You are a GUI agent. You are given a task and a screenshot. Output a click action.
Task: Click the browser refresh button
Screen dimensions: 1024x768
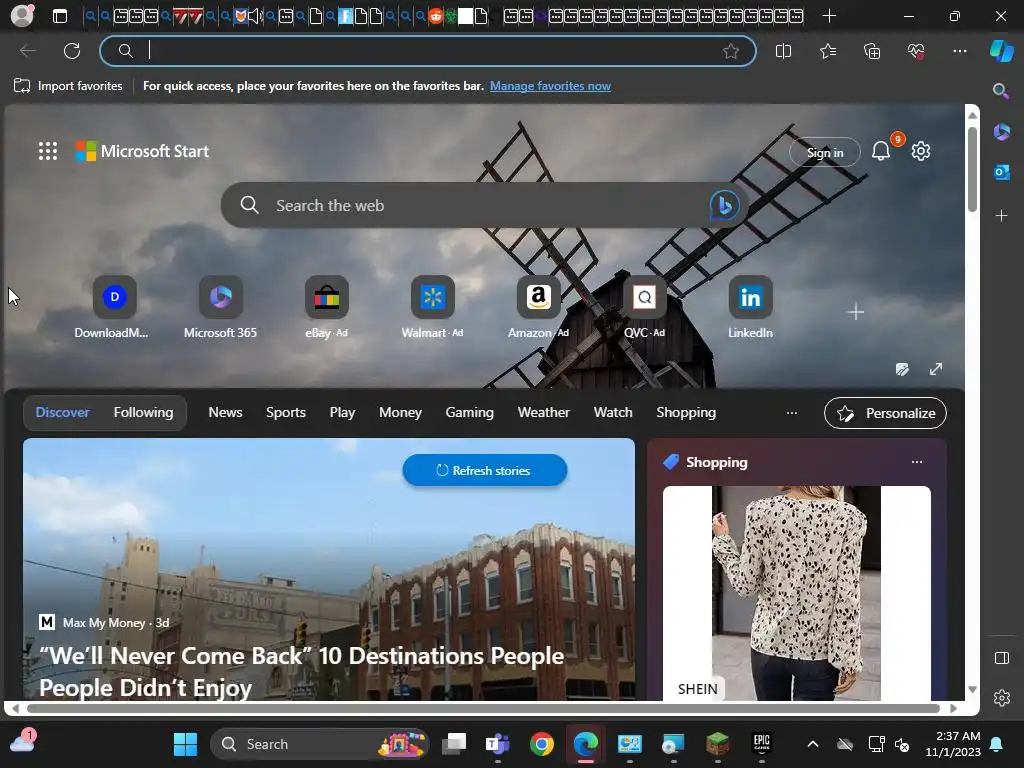pos(72,51)
